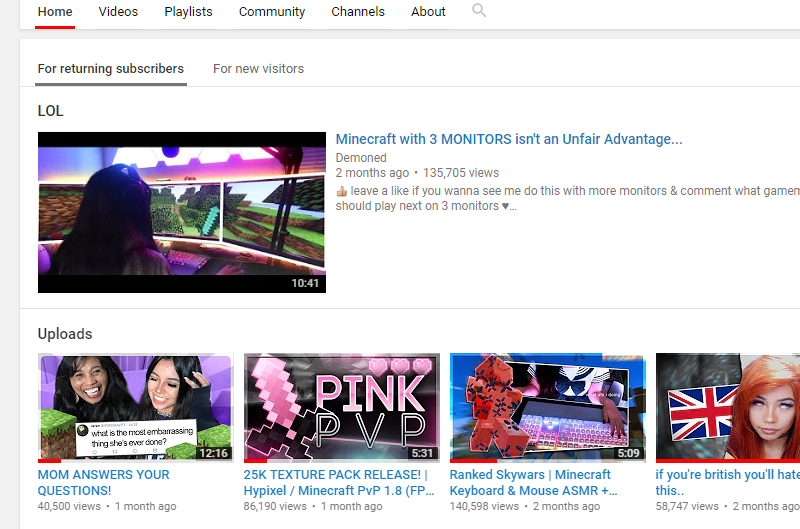The image size is (800, 529).
Task: Click the featured video description text
Action: point(567,198)
